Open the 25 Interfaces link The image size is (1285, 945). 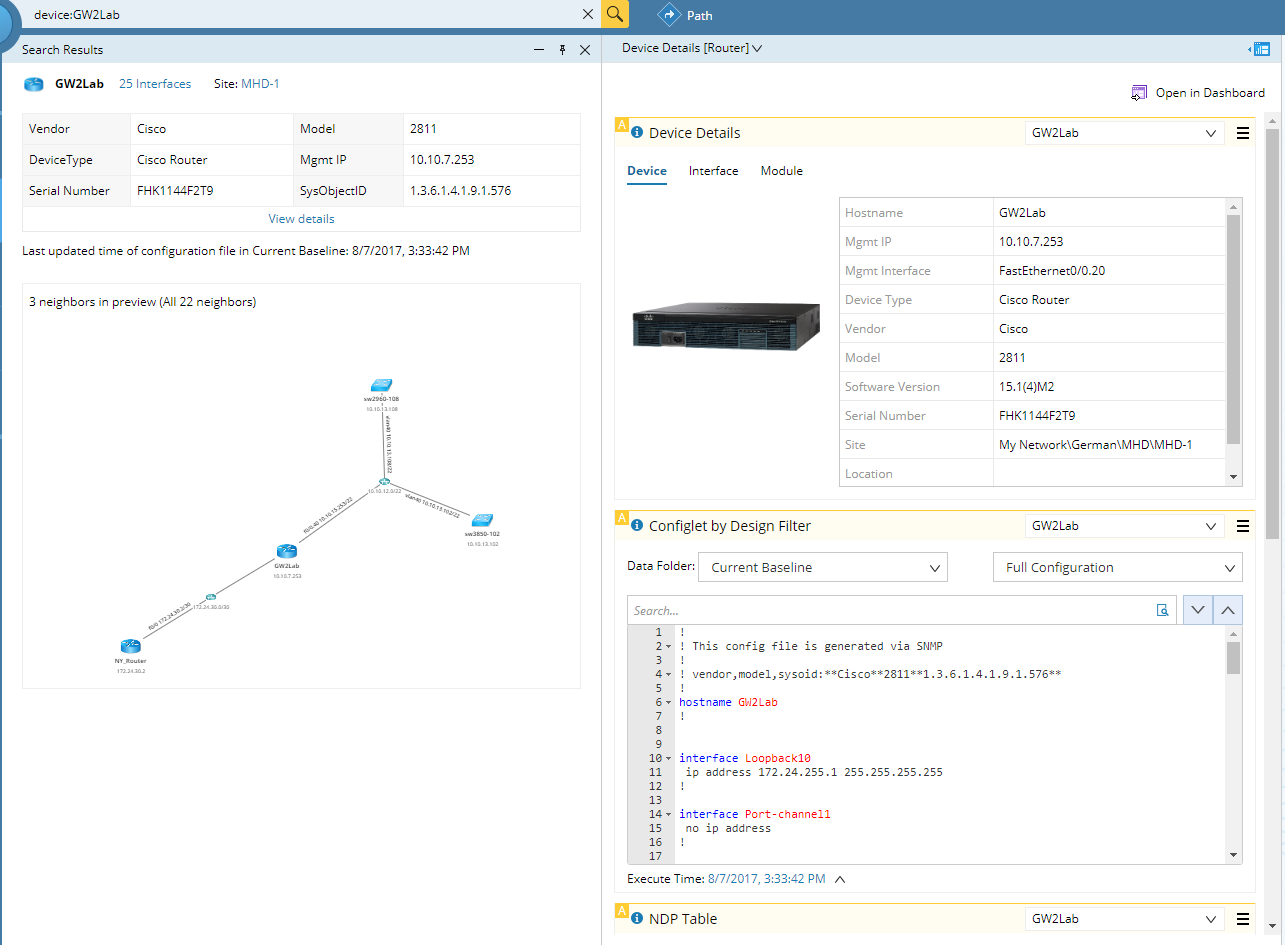(x=155, y=84)
